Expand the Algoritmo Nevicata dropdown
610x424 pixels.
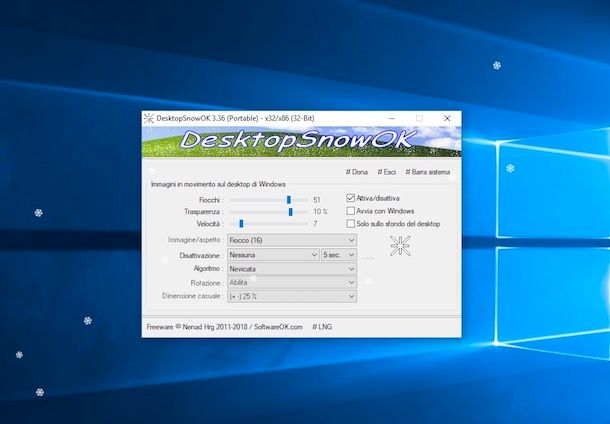pyautogui.click(x=292, y=269)
